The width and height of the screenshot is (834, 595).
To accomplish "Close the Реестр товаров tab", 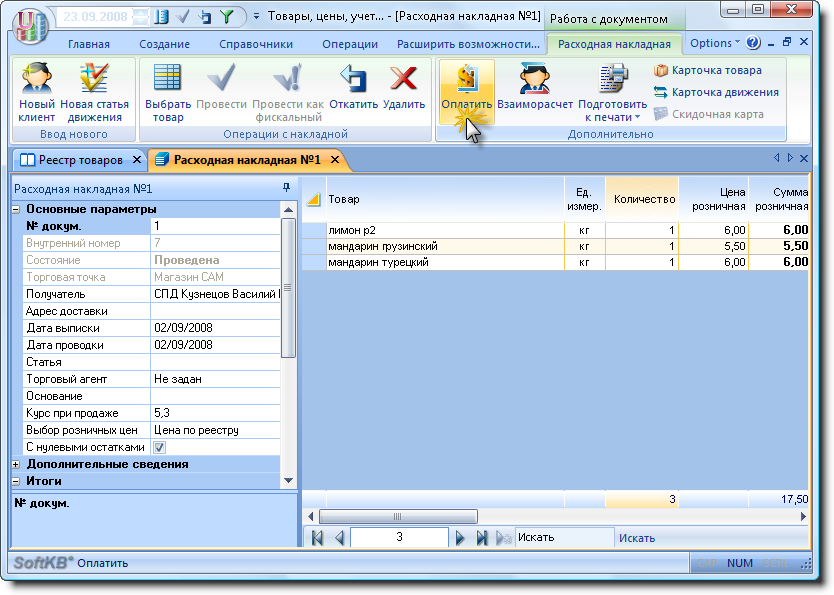I will coord(137,160).
